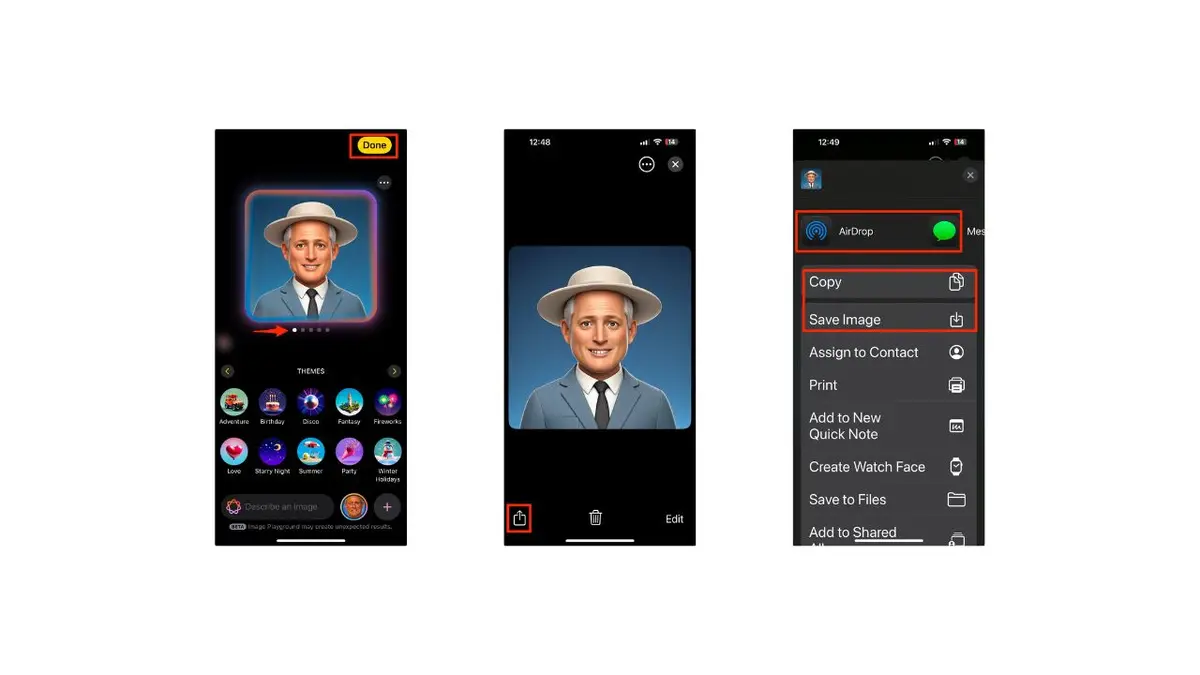Viewport: 1200px width, 675px height.
Task: Select the glowing generated portrait preview
Action: (311, 255)
